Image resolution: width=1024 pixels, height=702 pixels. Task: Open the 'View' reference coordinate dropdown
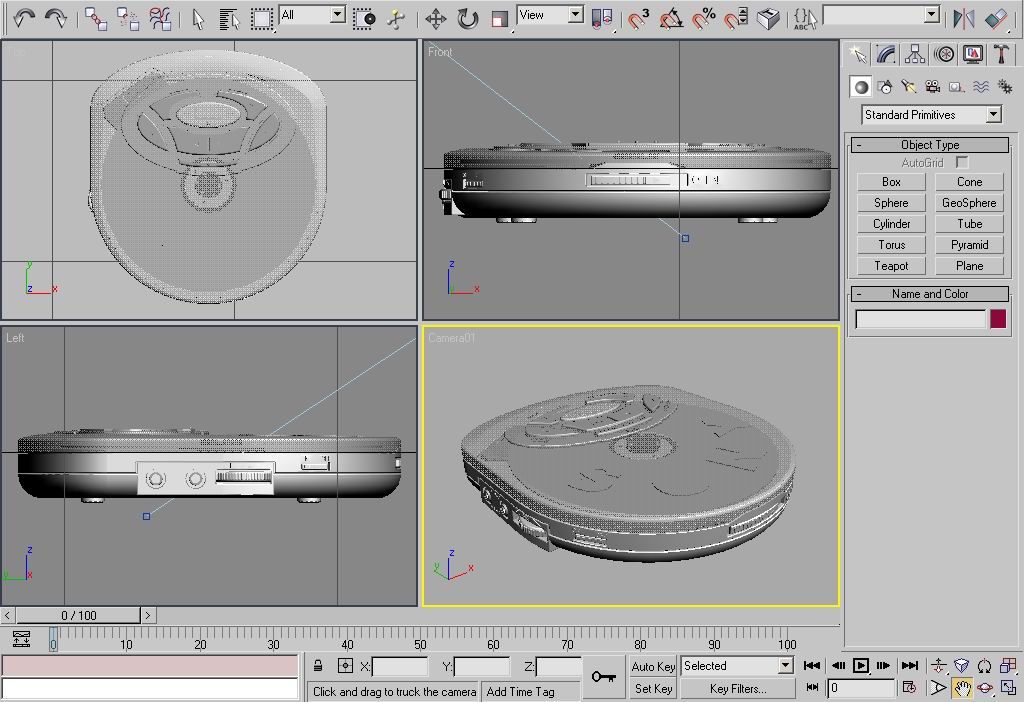point(575,14)
